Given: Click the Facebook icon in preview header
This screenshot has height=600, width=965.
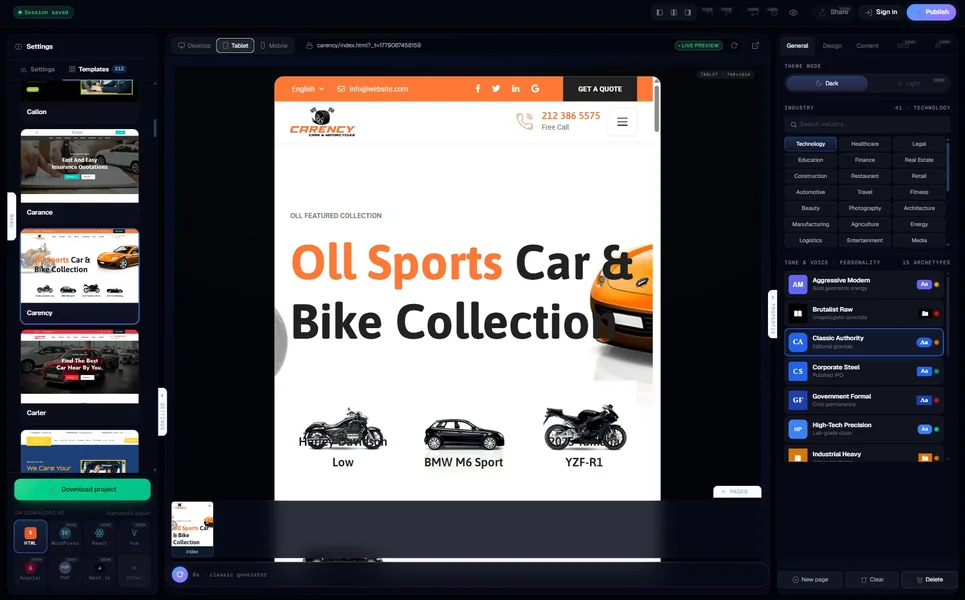Looking at the screenshot, I should (x=478, y=89).
